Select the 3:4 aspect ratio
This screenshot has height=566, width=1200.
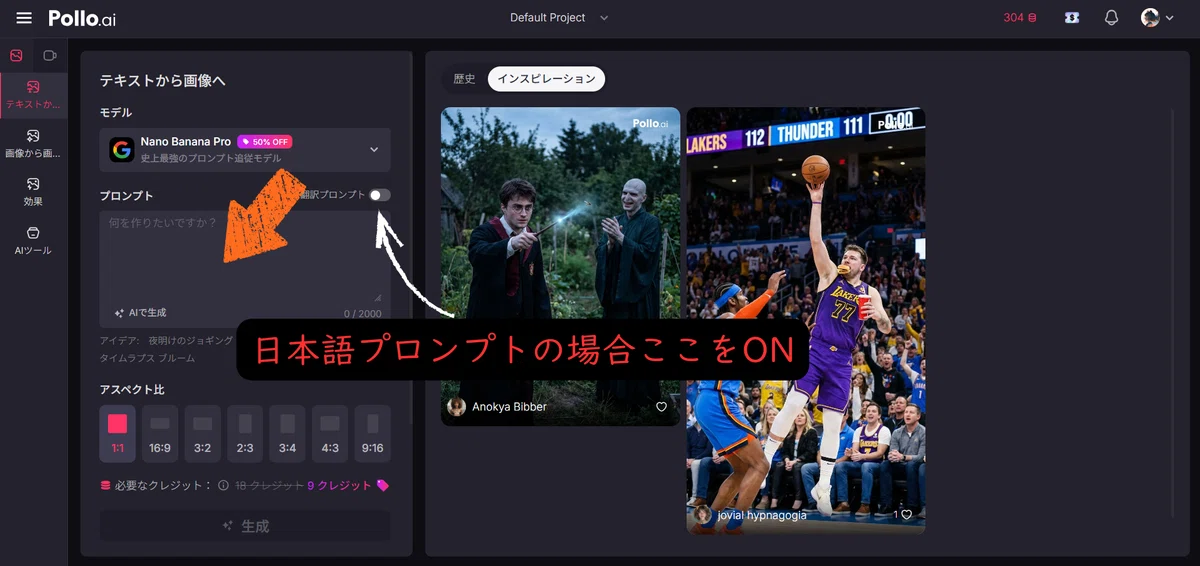[x=287, y=433]
